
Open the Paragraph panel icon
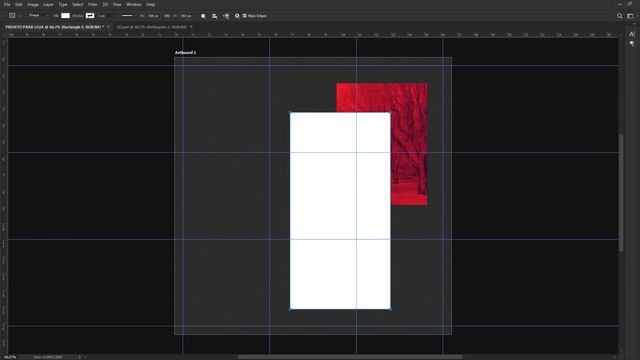pos(632,43)
